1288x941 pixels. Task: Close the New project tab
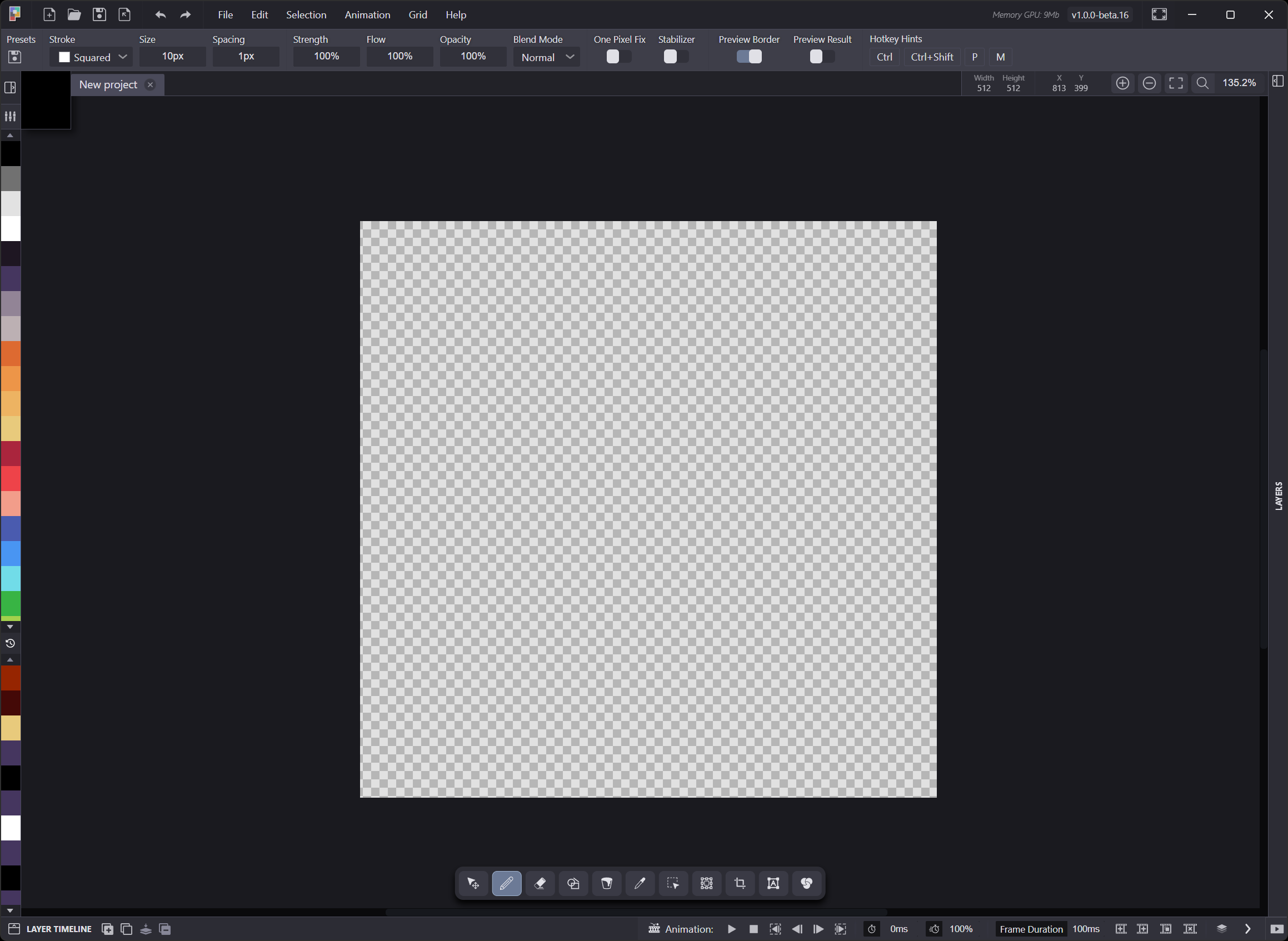[x=151, y=84]
